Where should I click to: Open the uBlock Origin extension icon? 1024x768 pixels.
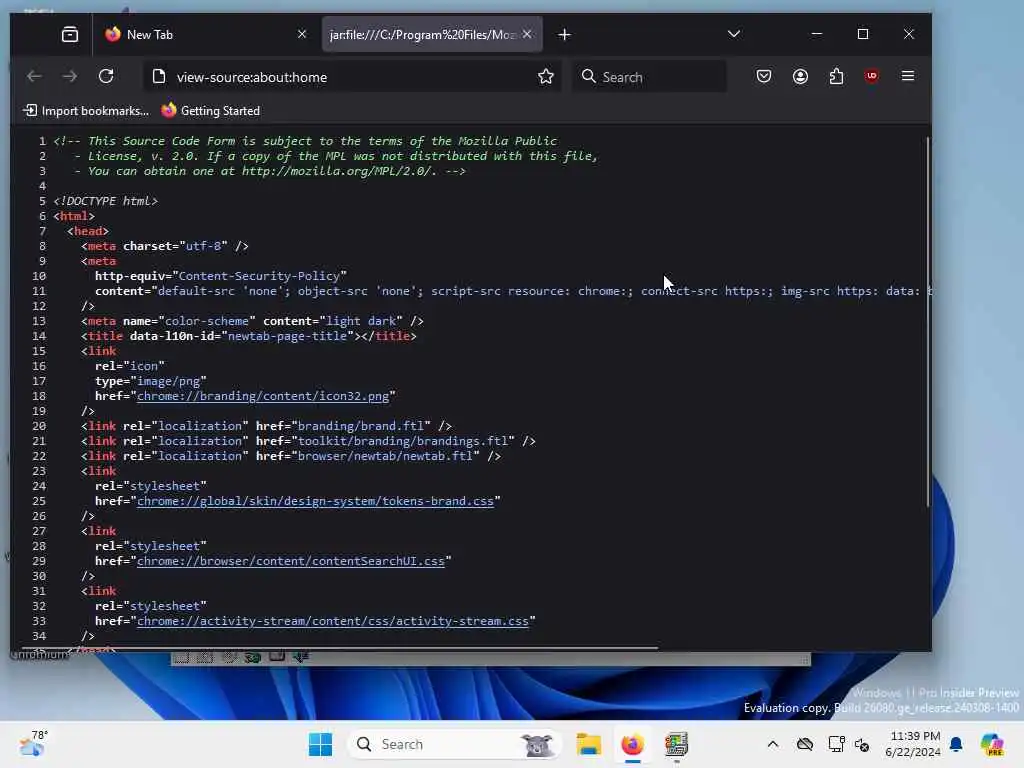pyautogui.click(x=871, y=76)
